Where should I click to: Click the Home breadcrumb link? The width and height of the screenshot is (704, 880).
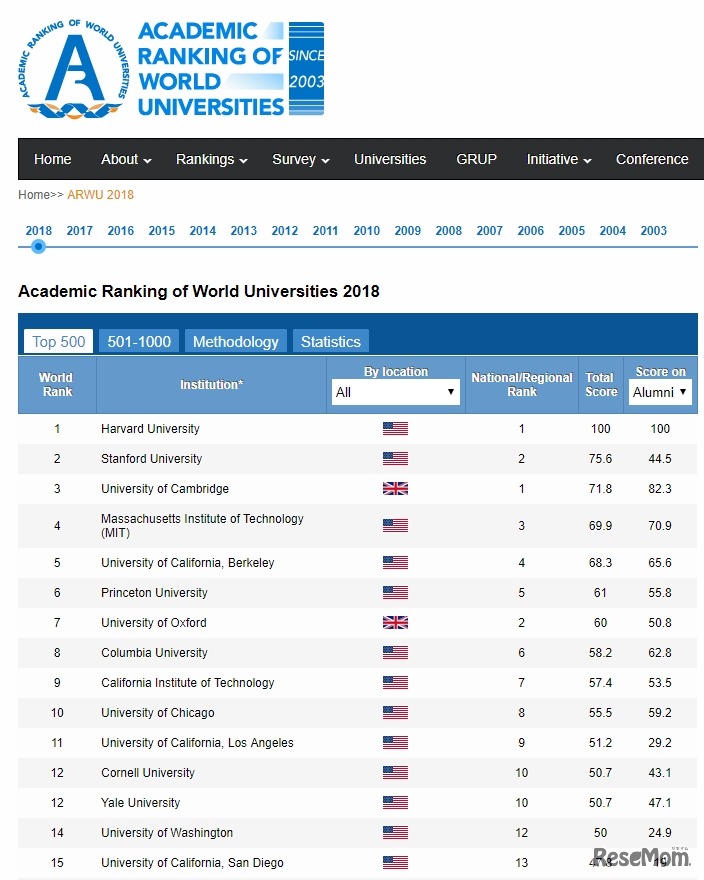34,195
